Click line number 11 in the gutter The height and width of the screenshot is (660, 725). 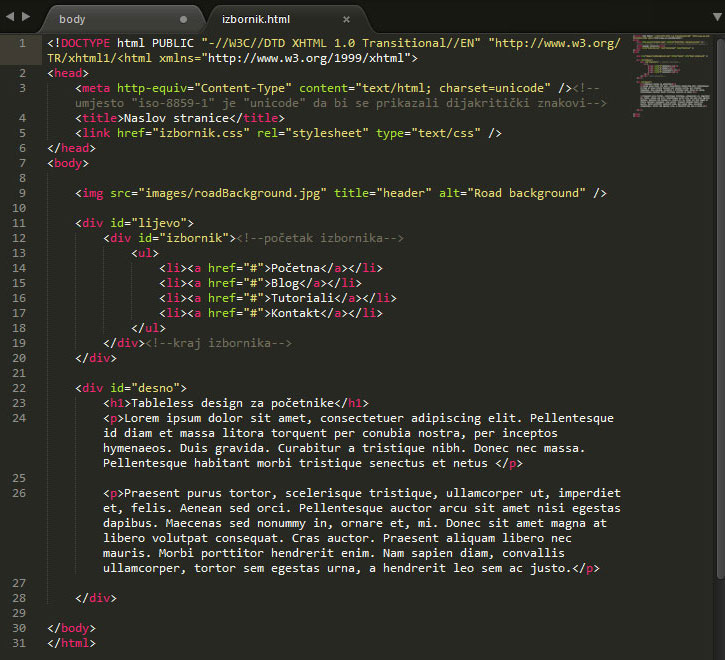point(21,223)
